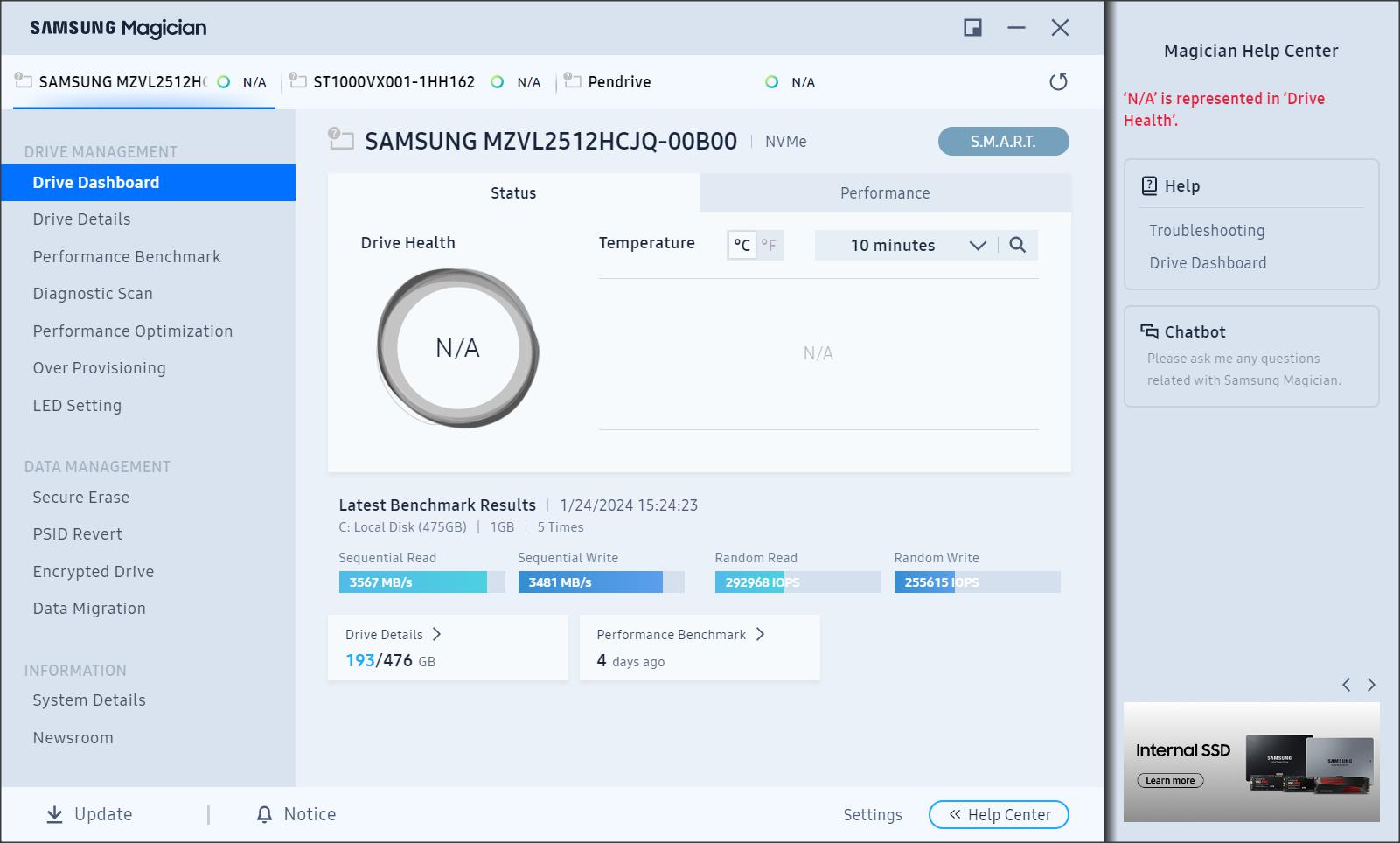1400x843 pixels.
Task: Click the '4 days ago' benchmark text
Action: pos(630,661)
